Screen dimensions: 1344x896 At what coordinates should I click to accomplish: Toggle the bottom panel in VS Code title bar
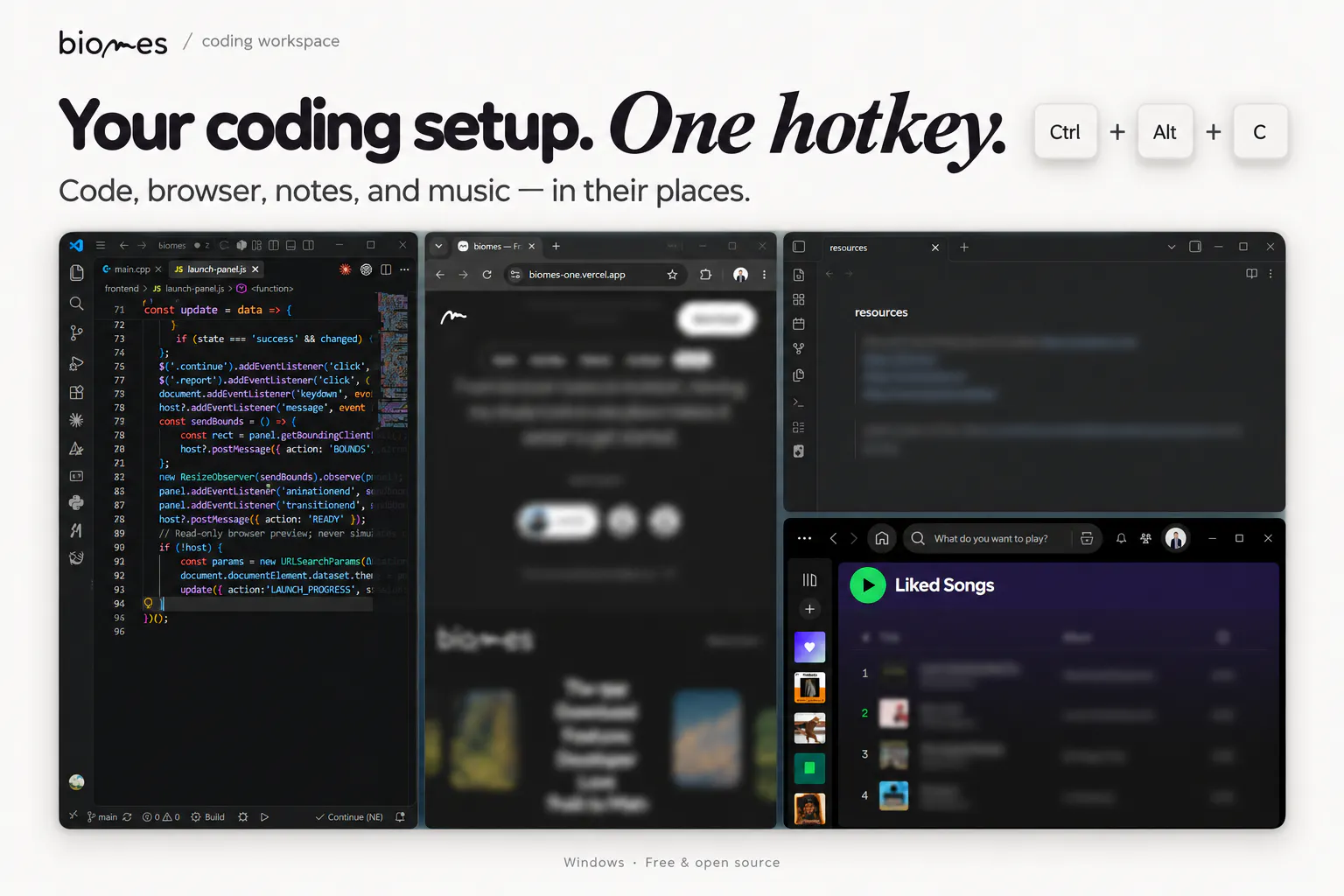290,245
